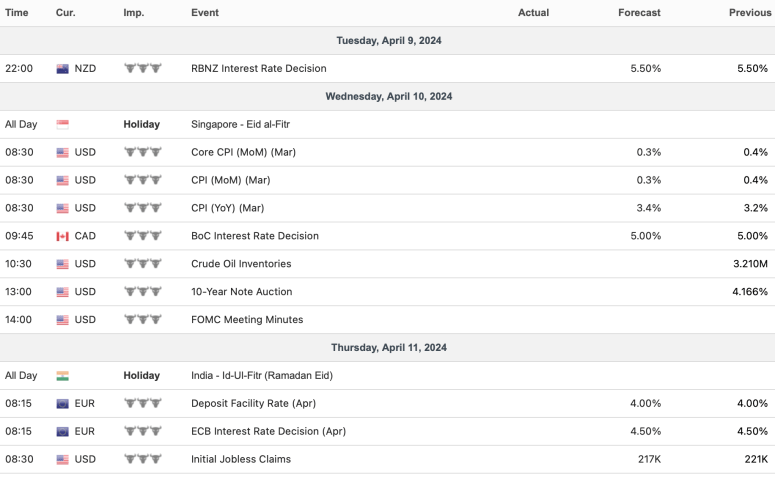Click the importance bull icons for Crude Oil Inventories
775x477 pixels.
click(x=142, y=264)
